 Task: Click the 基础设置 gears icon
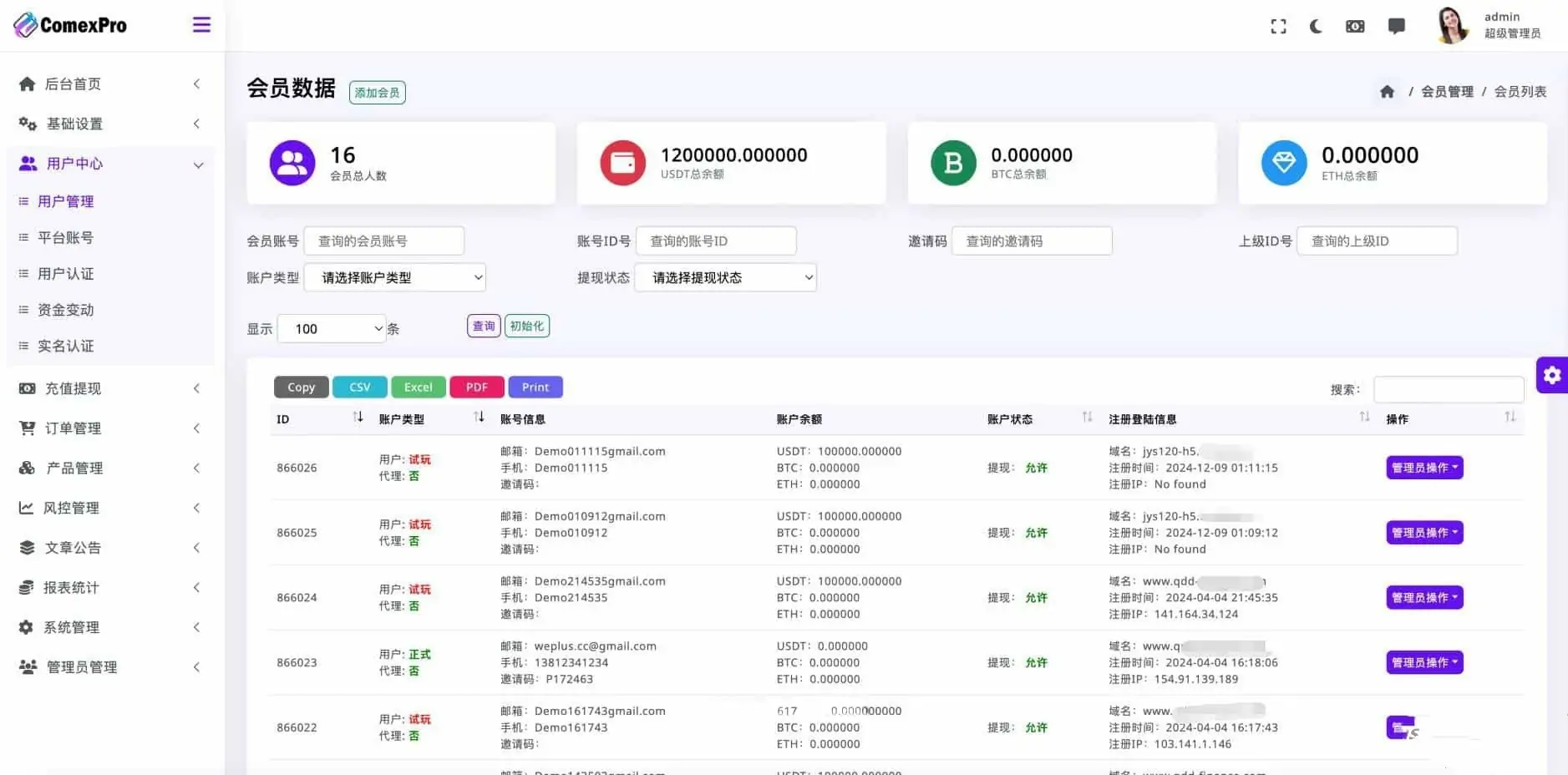click(28, 124)
